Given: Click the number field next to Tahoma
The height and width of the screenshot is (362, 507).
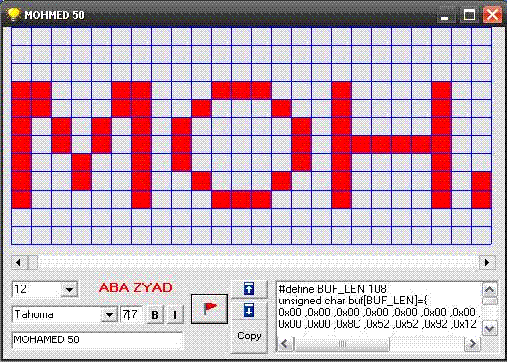Looking at the screenshot, I should [x=132, y=314].
